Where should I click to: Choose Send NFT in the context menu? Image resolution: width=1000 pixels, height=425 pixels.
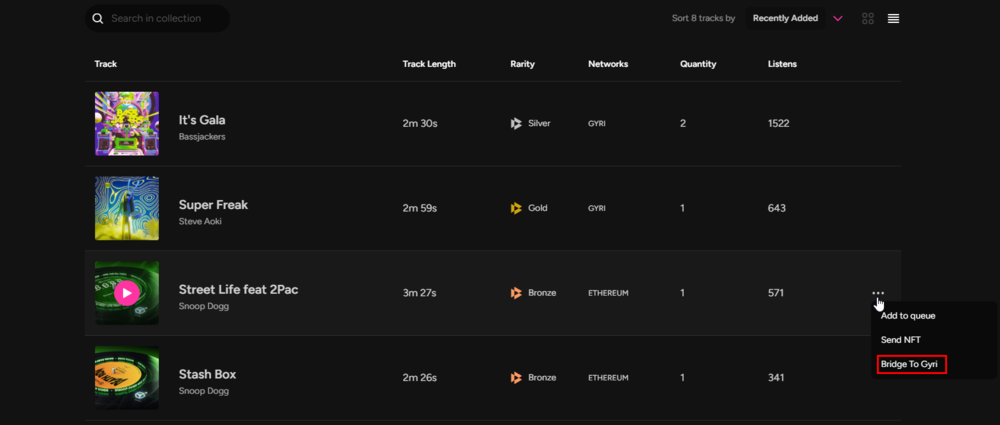point(901,340)
